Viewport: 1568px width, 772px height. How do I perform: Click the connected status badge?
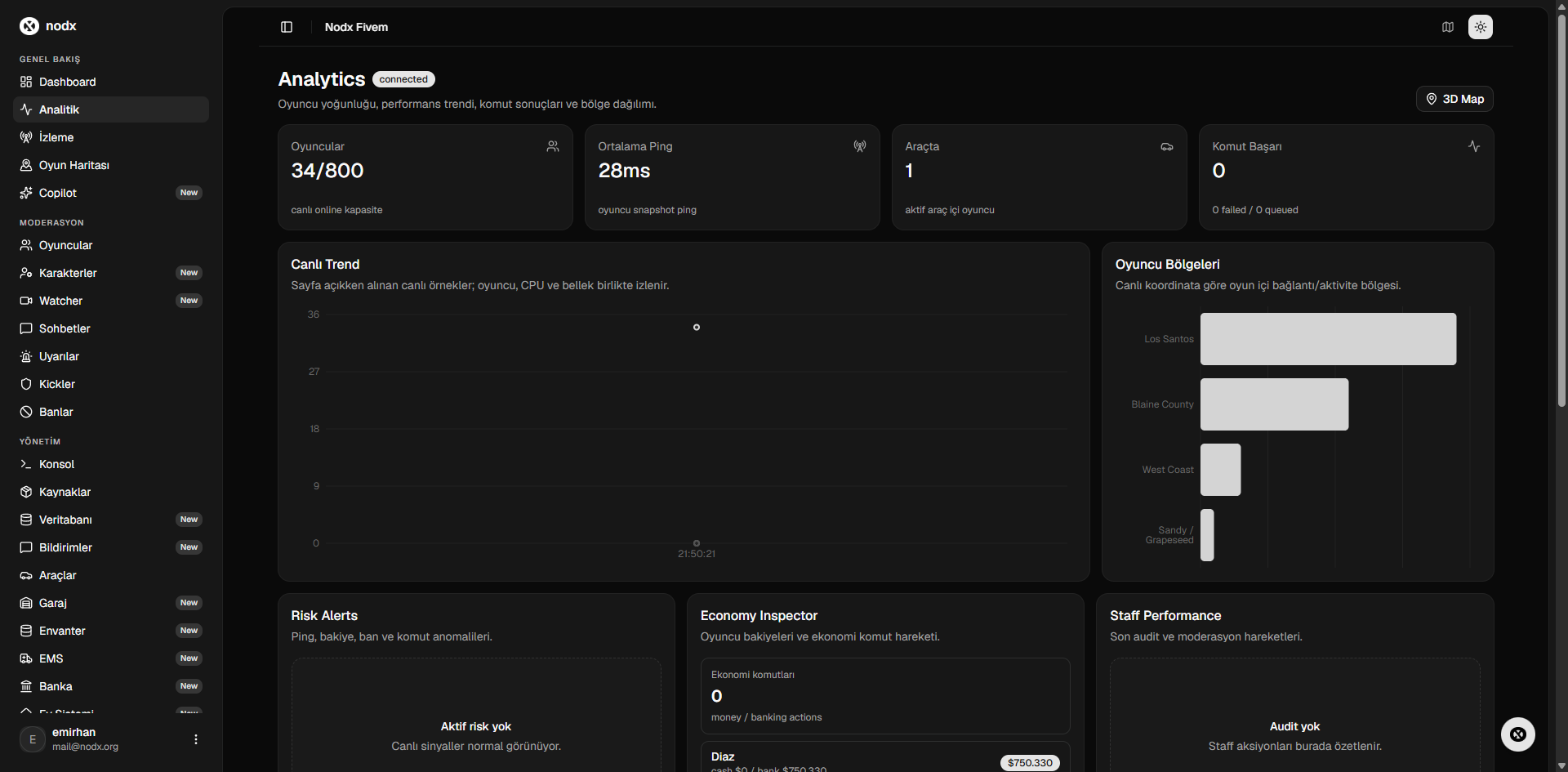coord(403,79)
